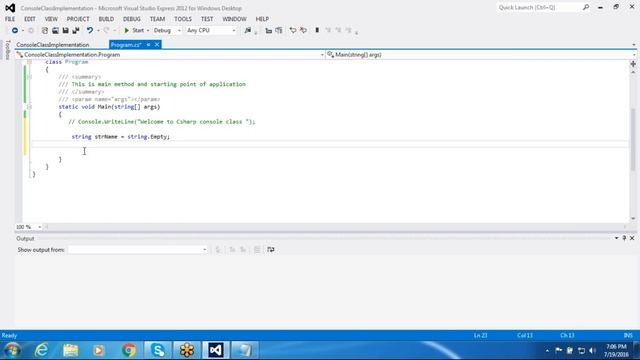Screen dimensions: 640x360
Task: Click the taskbar clock showing 7:06 PM
Action: pyautogui.click(x=616, y=351)
